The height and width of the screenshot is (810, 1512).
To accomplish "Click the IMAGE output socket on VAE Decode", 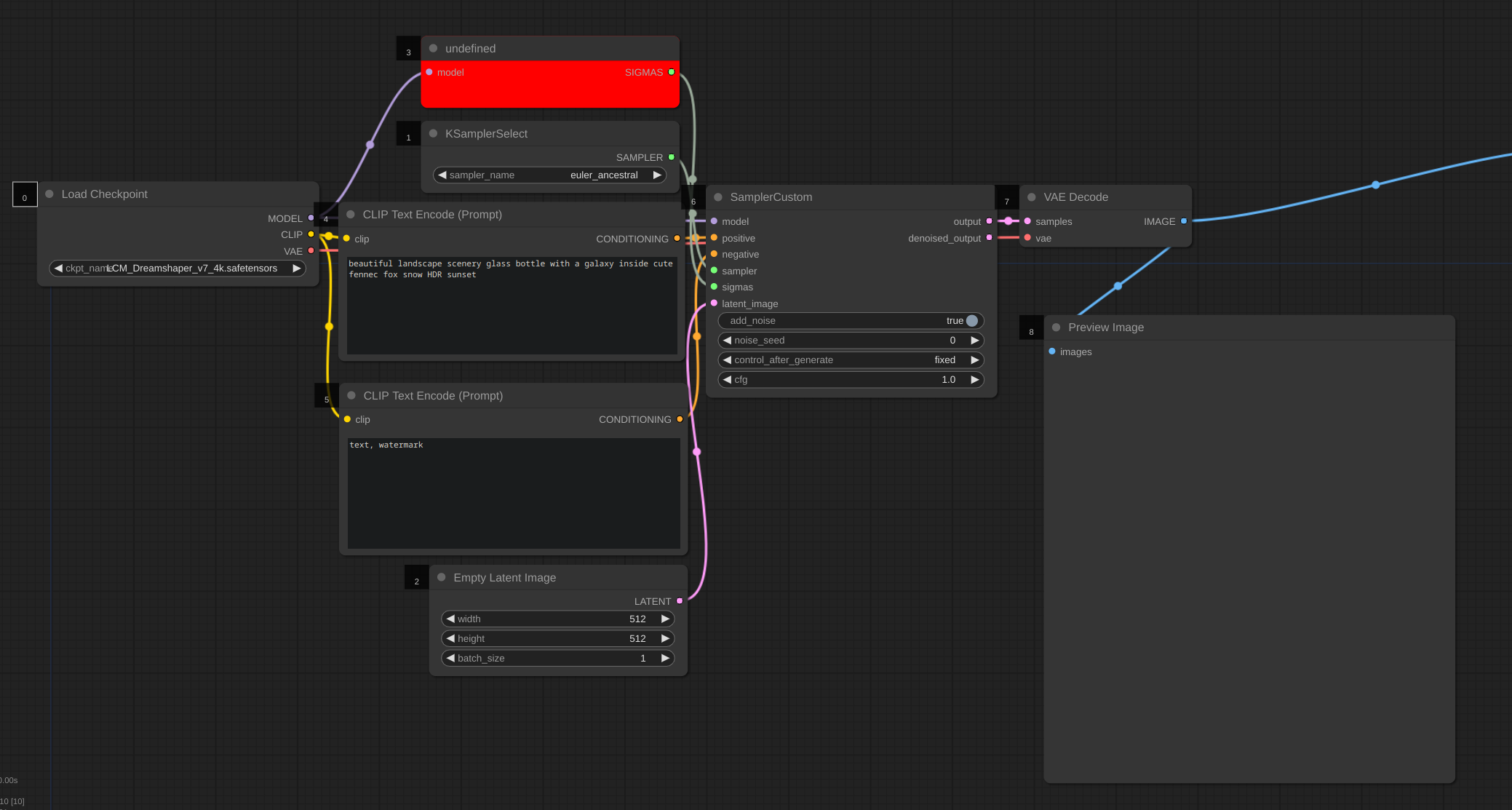I will pos(1184,221).
